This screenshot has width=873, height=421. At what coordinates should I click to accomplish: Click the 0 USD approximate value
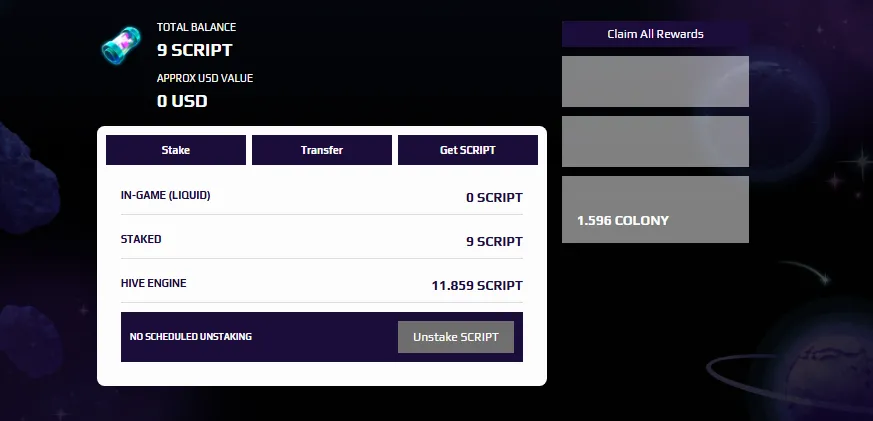click(x=182, y=101)
